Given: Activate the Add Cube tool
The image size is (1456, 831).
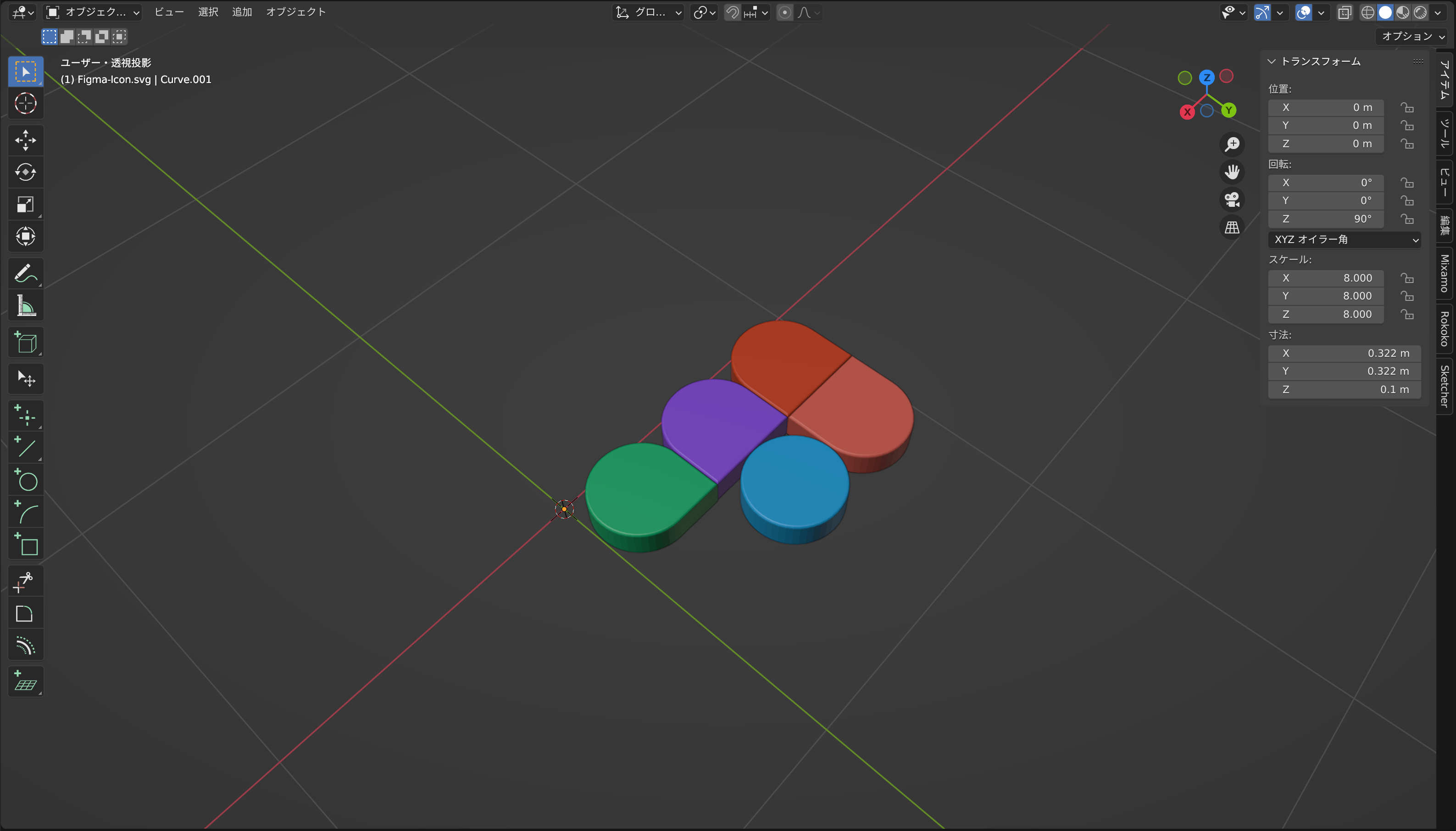Looking at the screenshot, I should tap(26, 343).
